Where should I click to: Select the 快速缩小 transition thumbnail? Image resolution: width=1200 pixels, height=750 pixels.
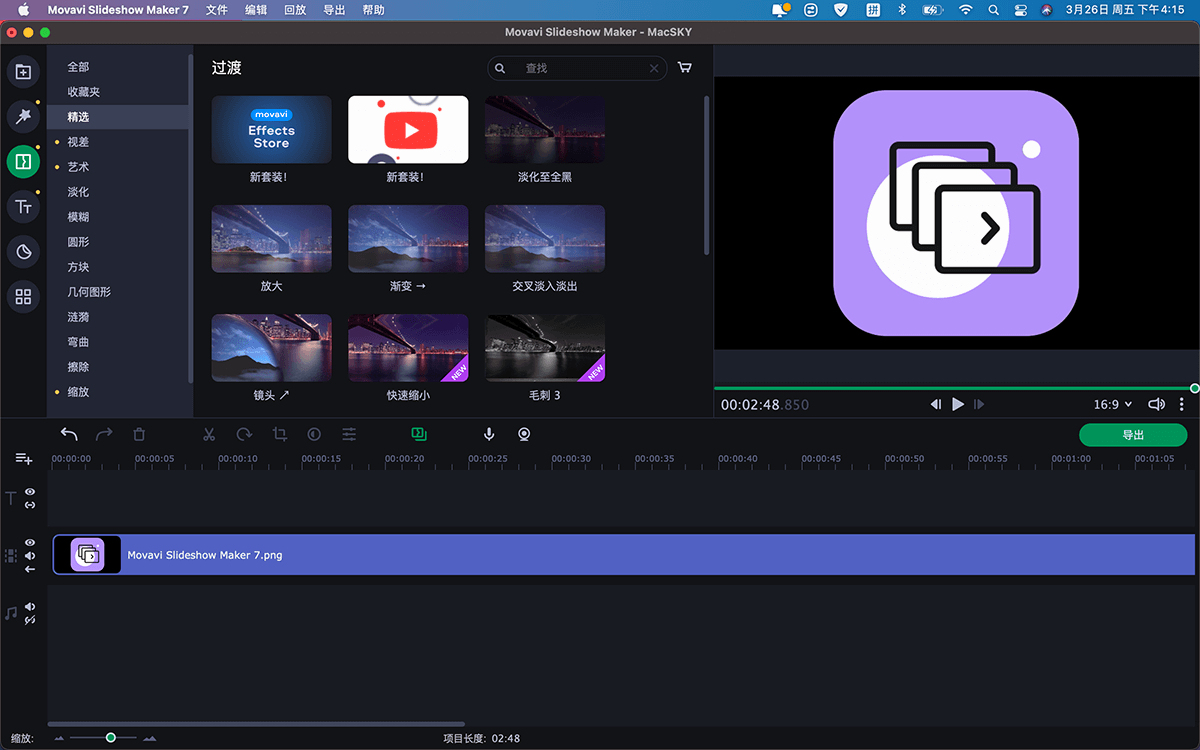(x=408, y=348)
